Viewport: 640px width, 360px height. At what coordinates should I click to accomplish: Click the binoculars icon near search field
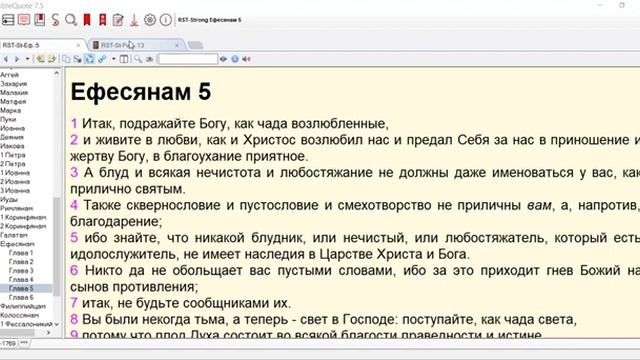[150, 59]
